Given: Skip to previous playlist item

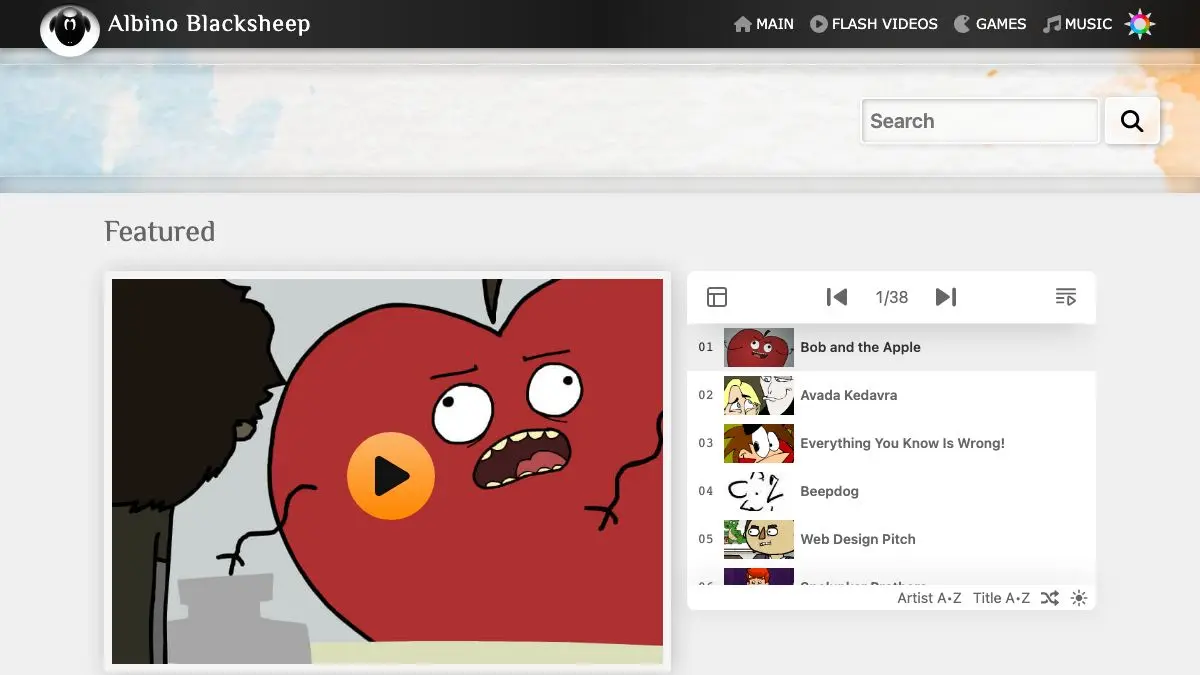Looking at the screenshot, I should tap(837, 297).
